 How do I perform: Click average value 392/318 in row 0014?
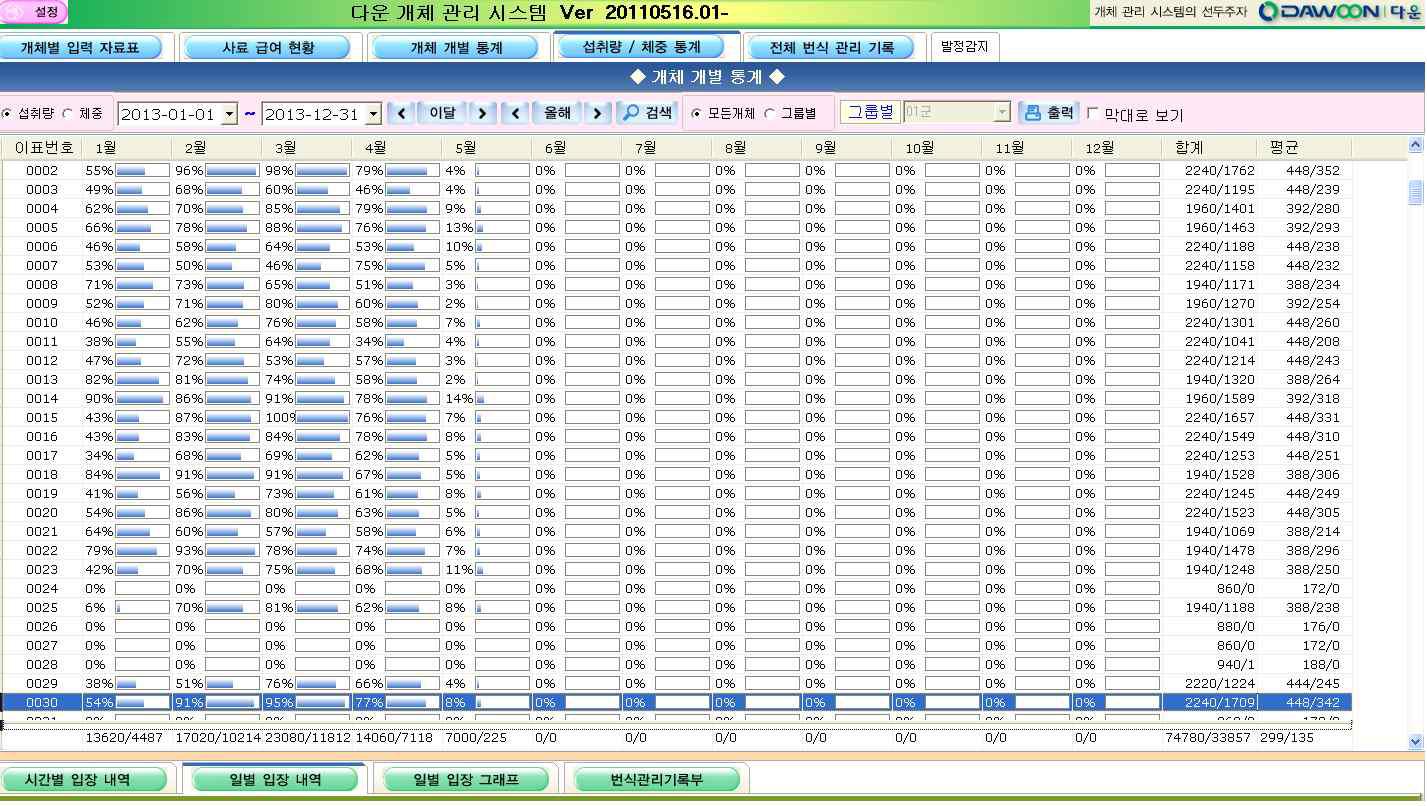[1313, 399]
